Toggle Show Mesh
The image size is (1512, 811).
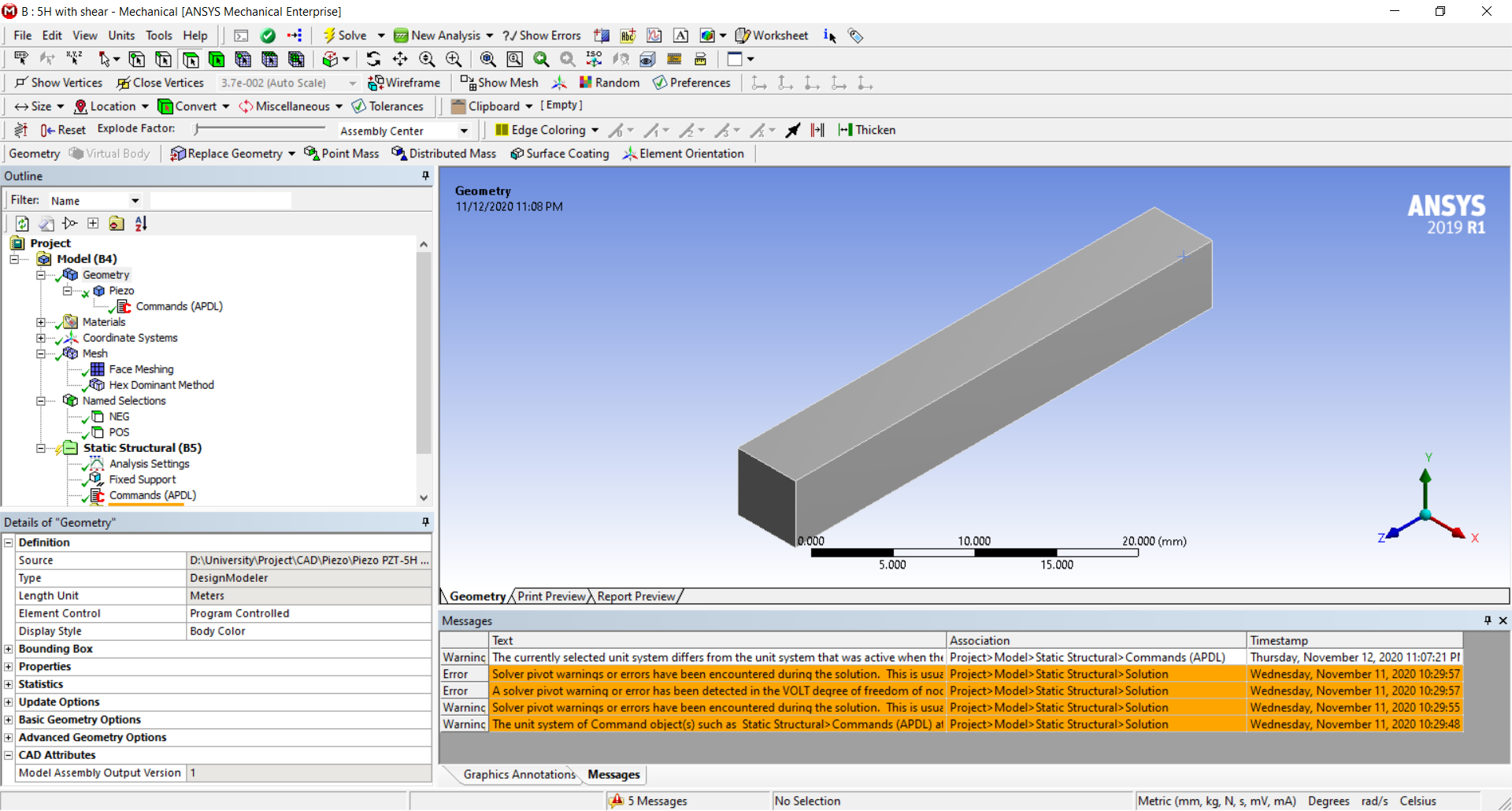pos(499,83)
